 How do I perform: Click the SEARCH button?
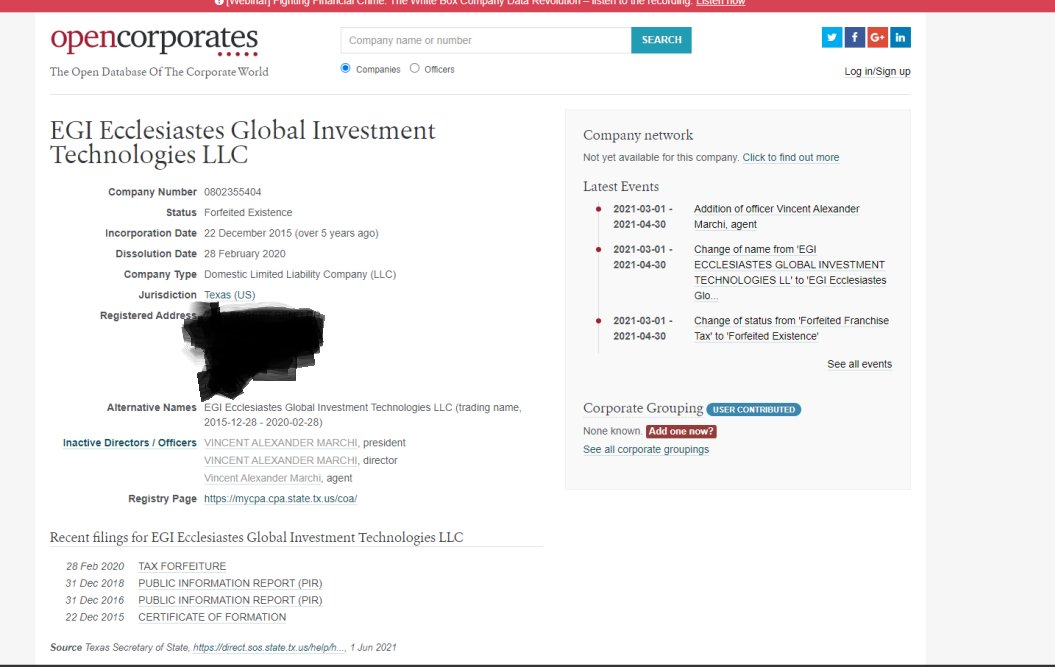(661, 40)
